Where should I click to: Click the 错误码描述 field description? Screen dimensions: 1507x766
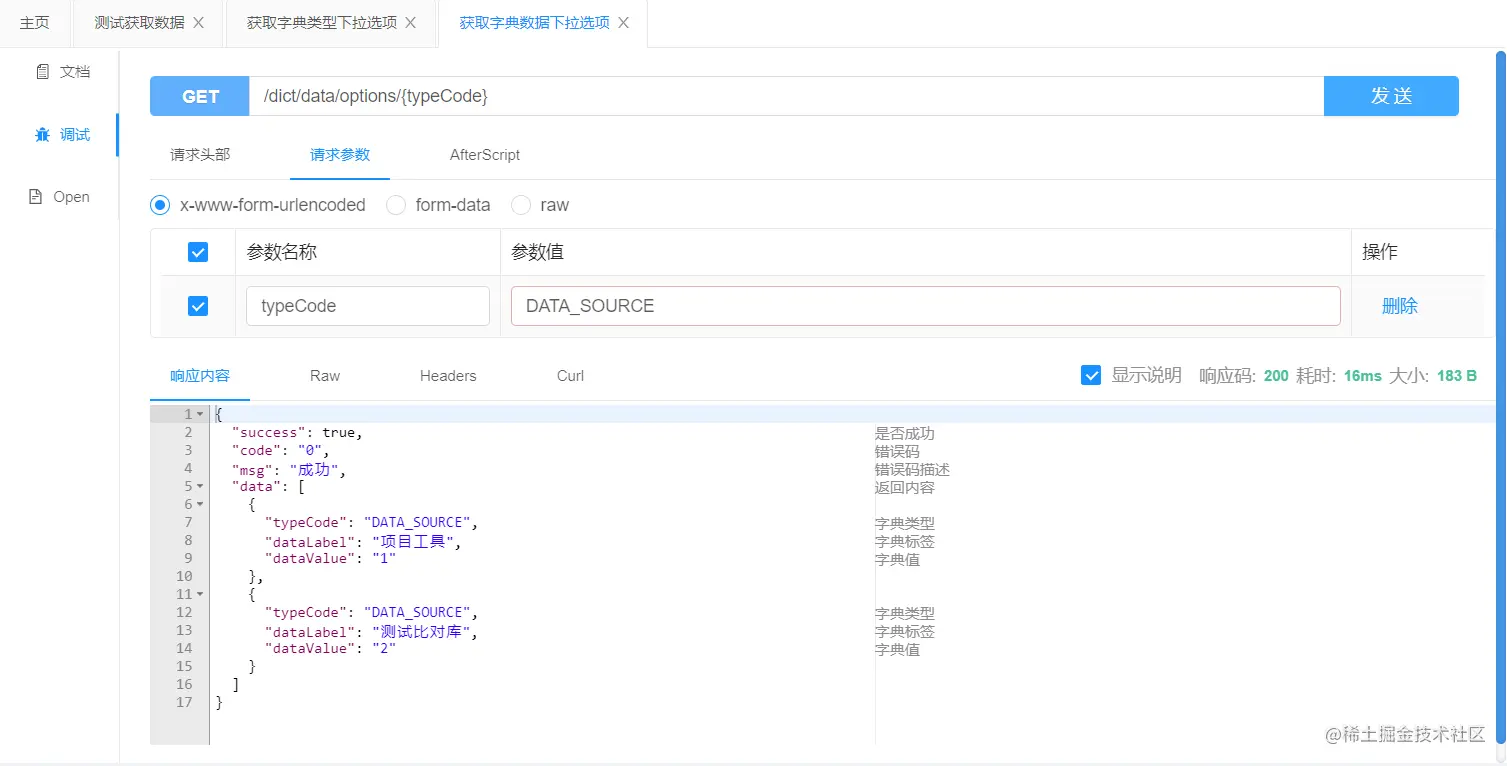pos(912,469)
